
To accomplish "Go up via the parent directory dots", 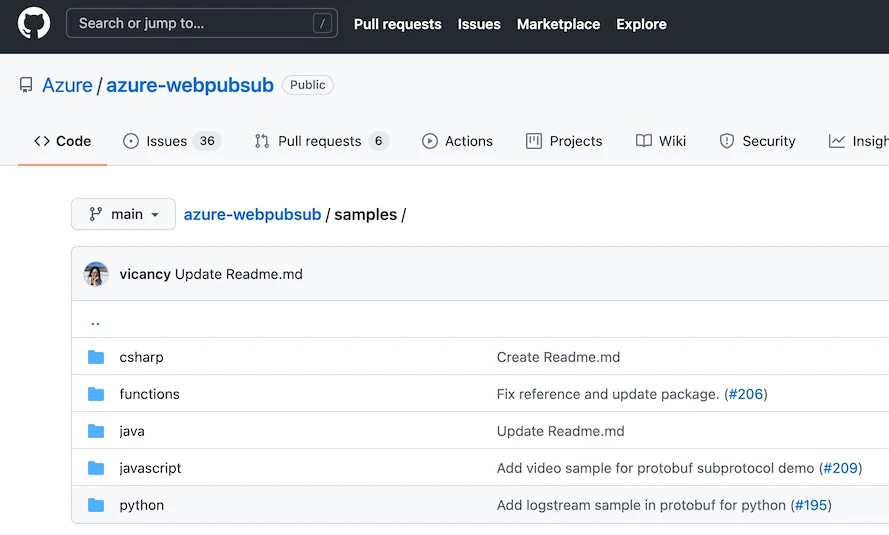I will pos(95,322).
